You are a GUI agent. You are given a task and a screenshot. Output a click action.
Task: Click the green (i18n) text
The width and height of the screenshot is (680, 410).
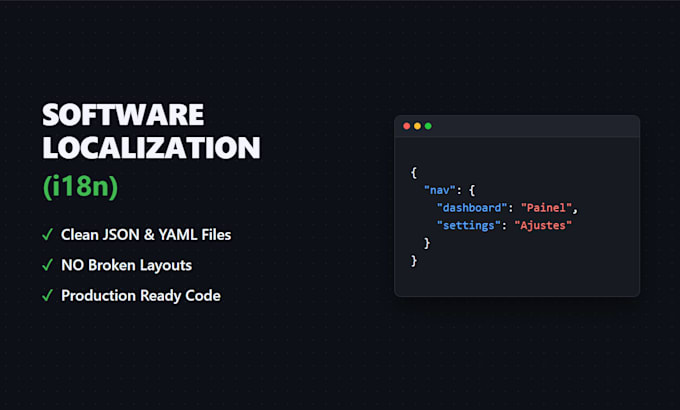pos(80,187)
